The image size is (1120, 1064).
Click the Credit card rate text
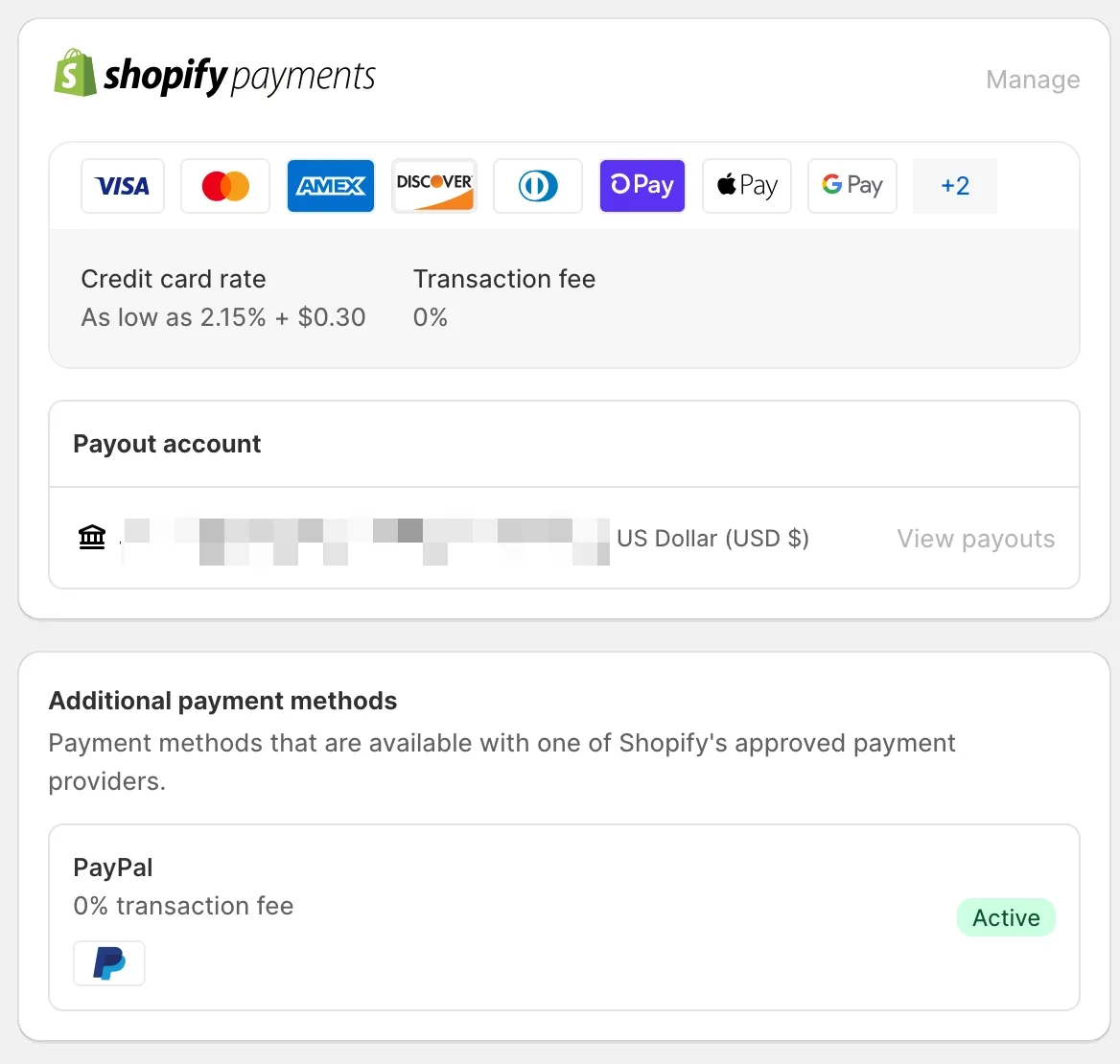pos(174,279)
